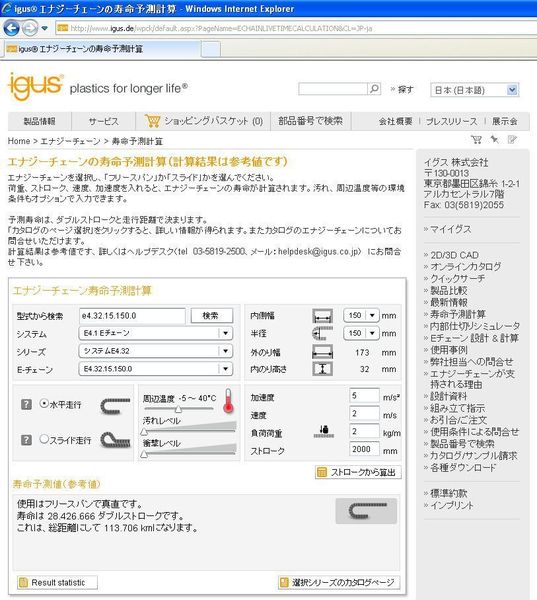Click the ストロークから算出 button
This screenshot has width=537, height=600.
[358, 472]
